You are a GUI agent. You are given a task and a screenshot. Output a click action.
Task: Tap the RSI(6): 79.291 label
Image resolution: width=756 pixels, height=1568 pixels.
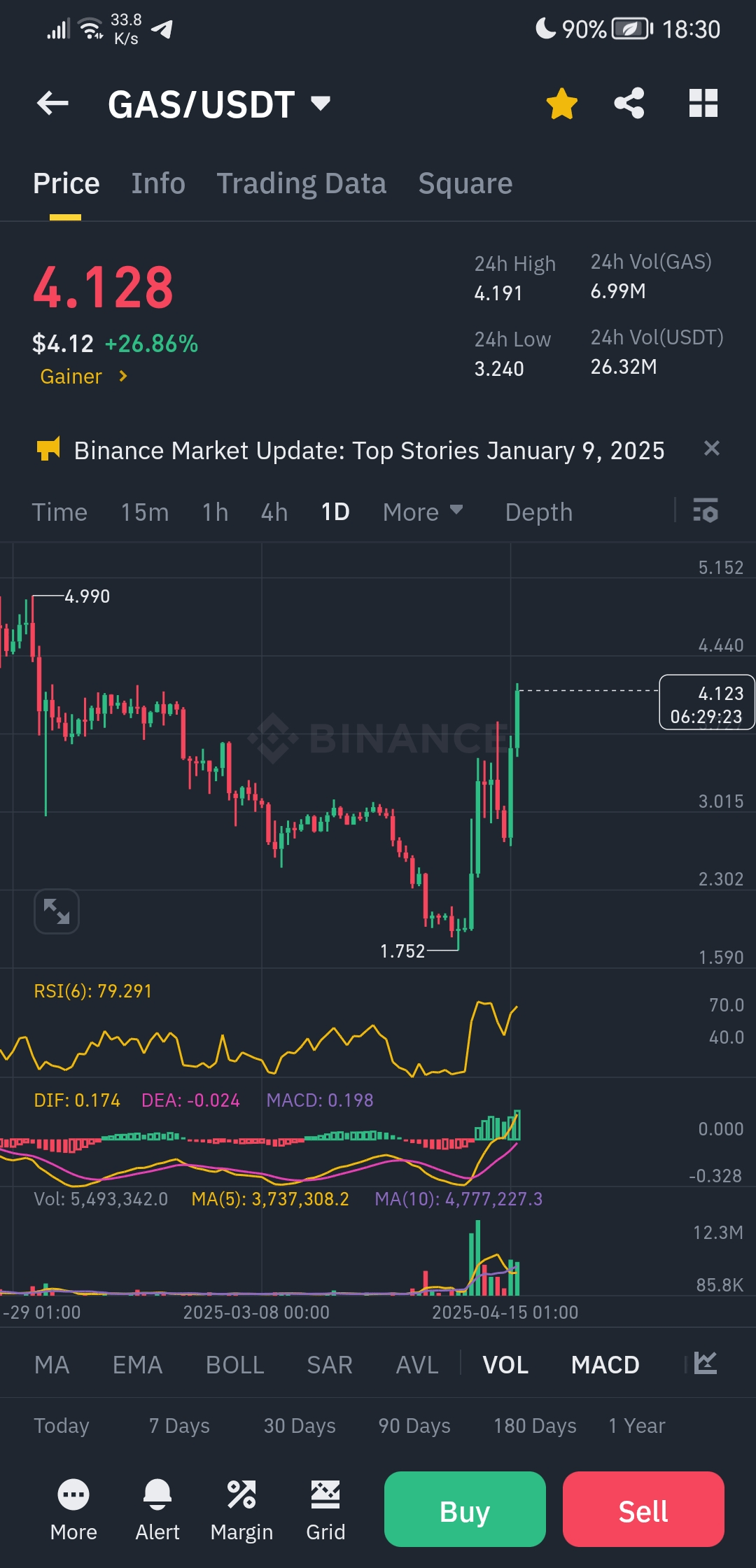click(92, 991)
